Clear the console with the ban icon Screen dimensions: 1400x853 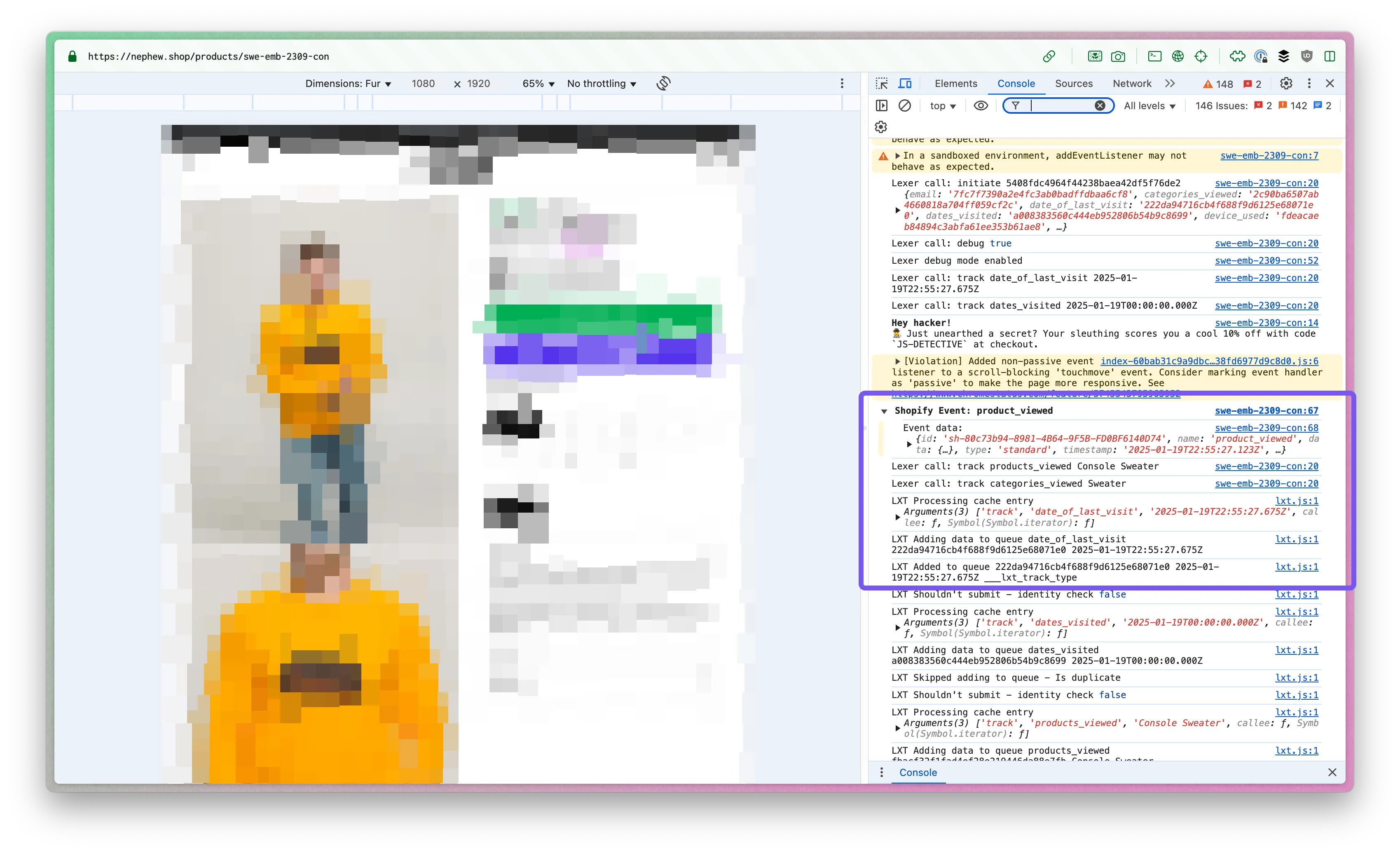904,106
